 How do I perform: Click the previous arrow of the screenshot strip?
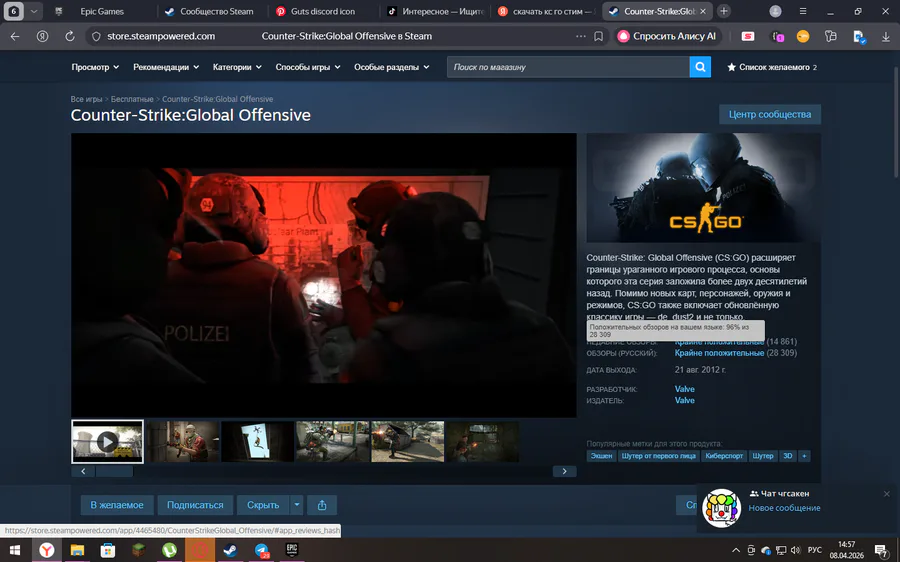coord(83,471)
